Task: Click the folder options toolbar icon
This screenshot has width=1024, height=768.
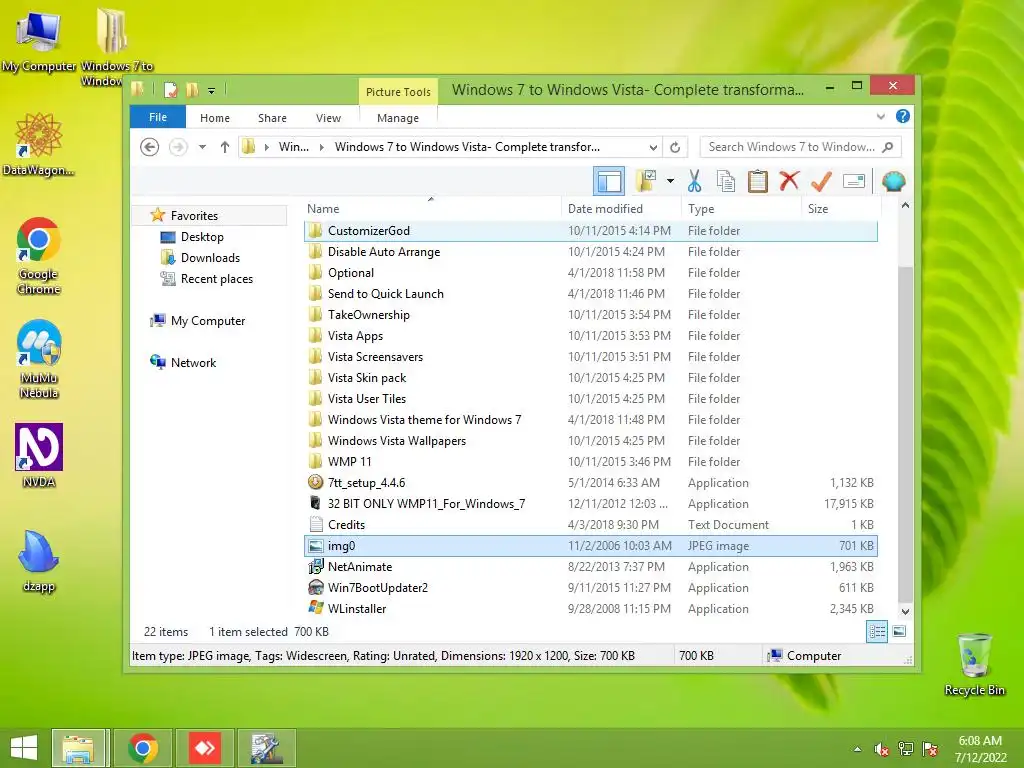Action: pos(647,181)
